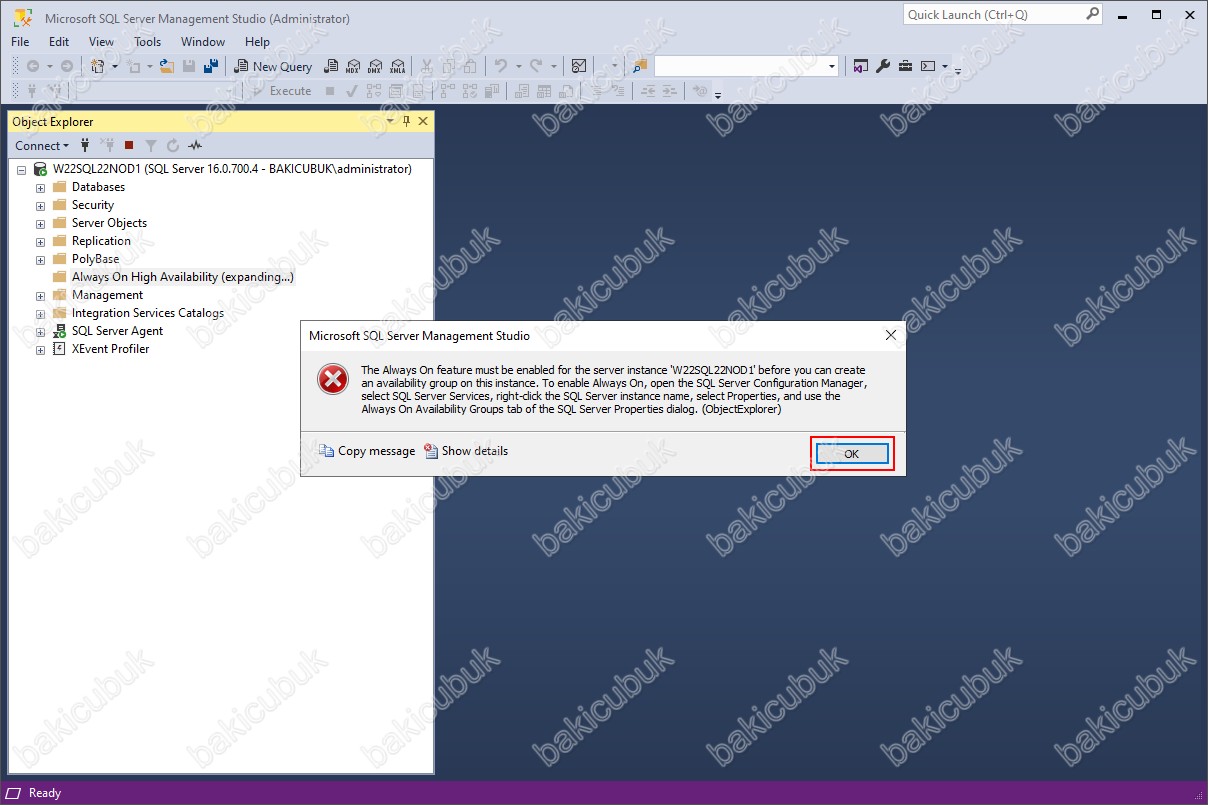Click the Find text input field
This screenshot has width=1208, height=805.
740,66
